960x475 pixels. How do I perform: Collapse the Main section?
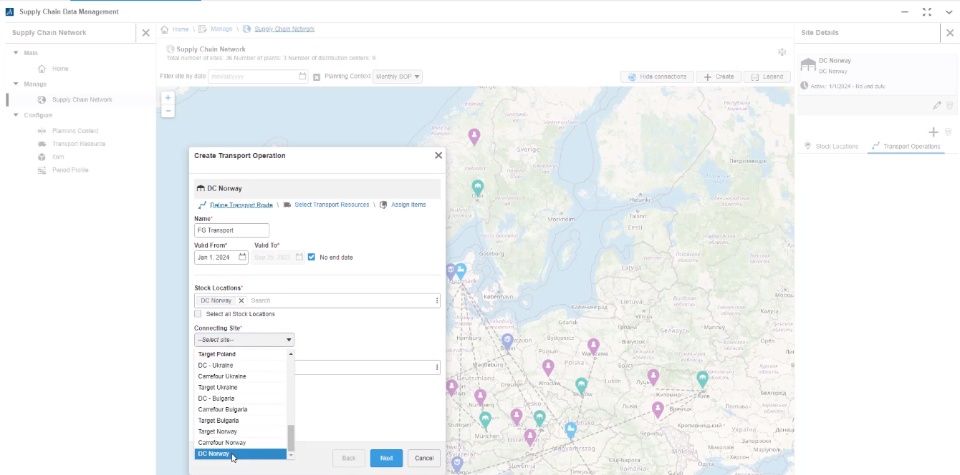(x=16, y=53)
